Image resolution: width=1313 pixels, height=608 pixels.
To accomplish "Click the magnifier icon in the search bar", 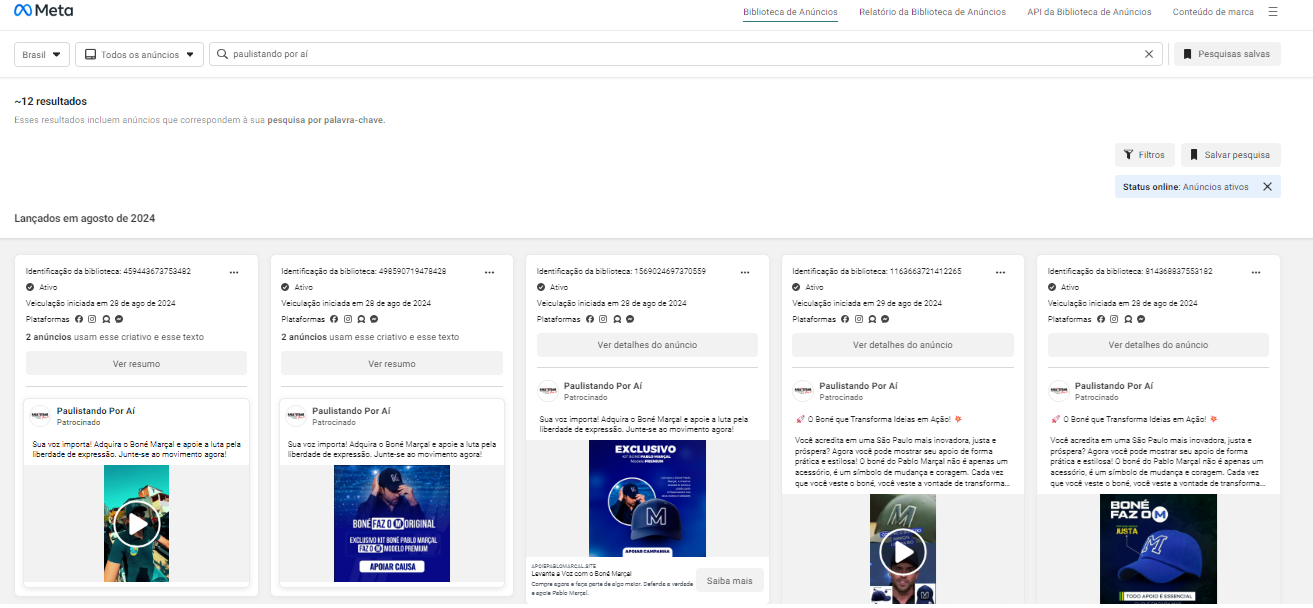I will click(x=222, y=54).
